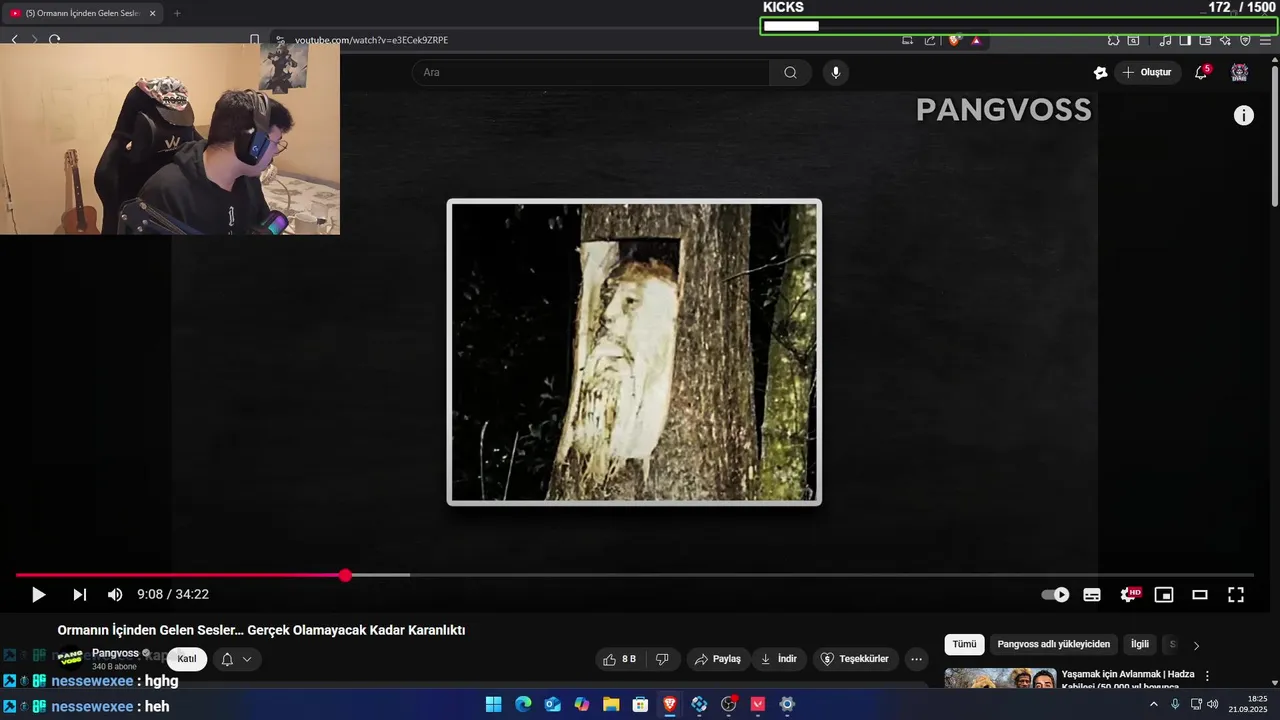Open the more actions ellipsis menu
The image size is (1280, 720).
[916, 659]
